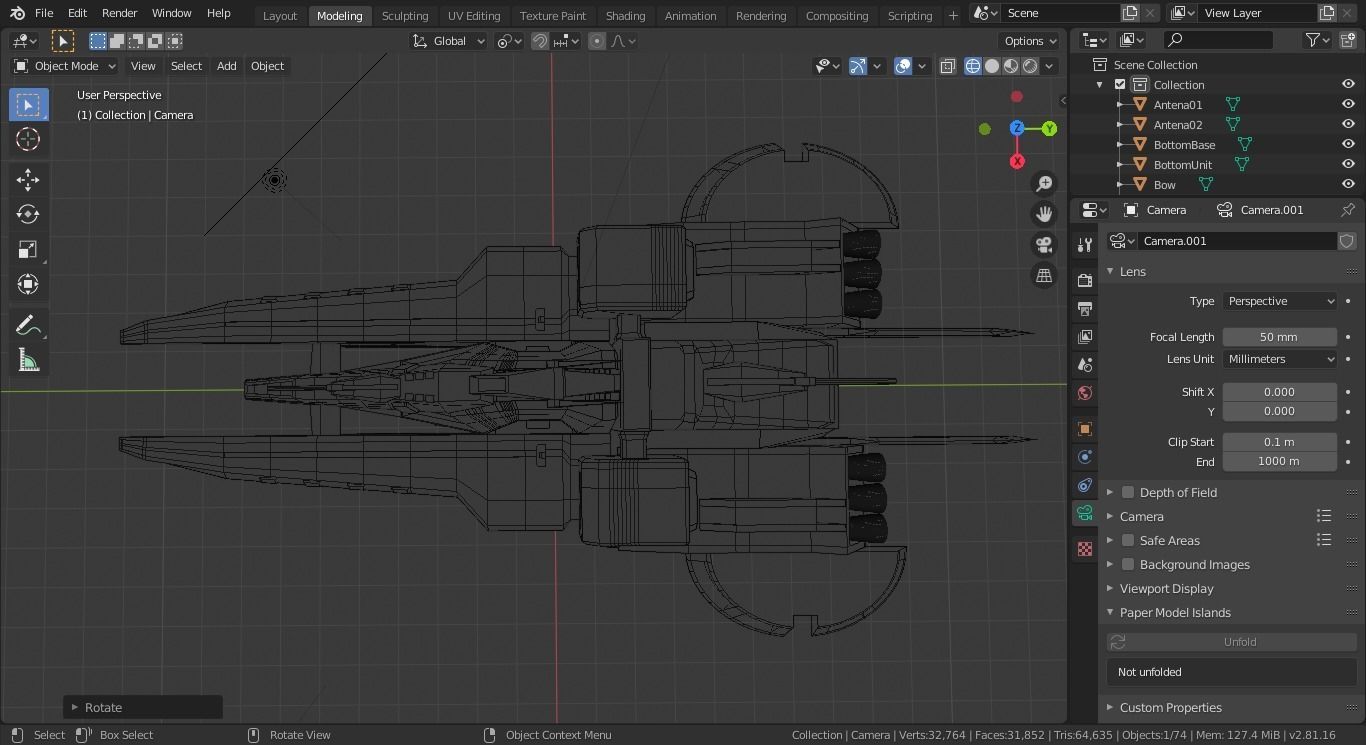The image size is (1366, 745).
Task: Toggle visibility of the Bow object
Action: click(1349, 184)
